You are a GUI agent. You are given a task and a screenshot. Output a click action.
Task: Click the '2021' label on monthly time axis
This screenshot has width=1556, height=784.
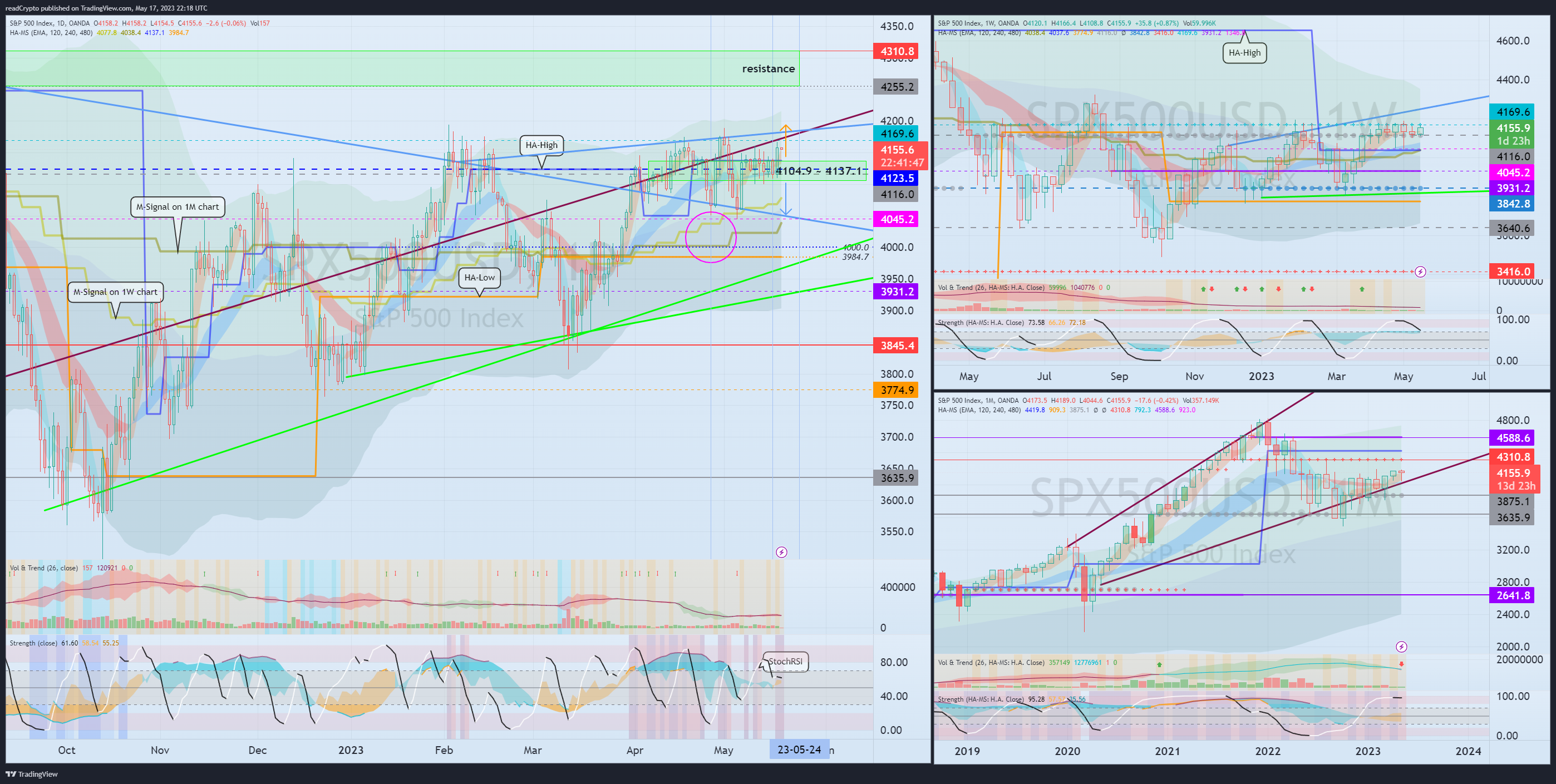pos(1168,751)
